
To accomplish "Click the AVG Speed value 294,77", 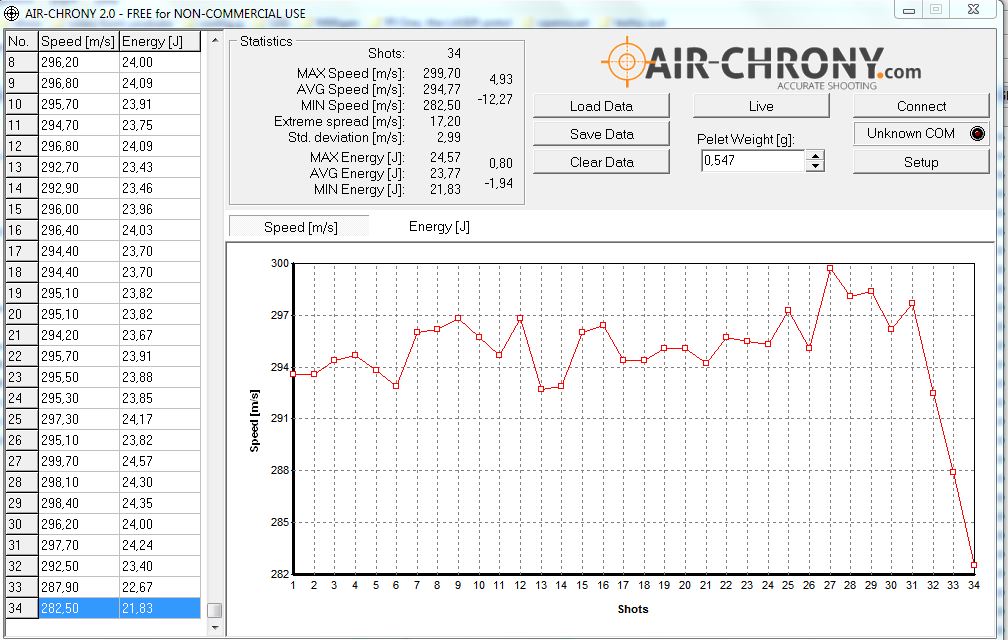I will [x=442, y=89].
